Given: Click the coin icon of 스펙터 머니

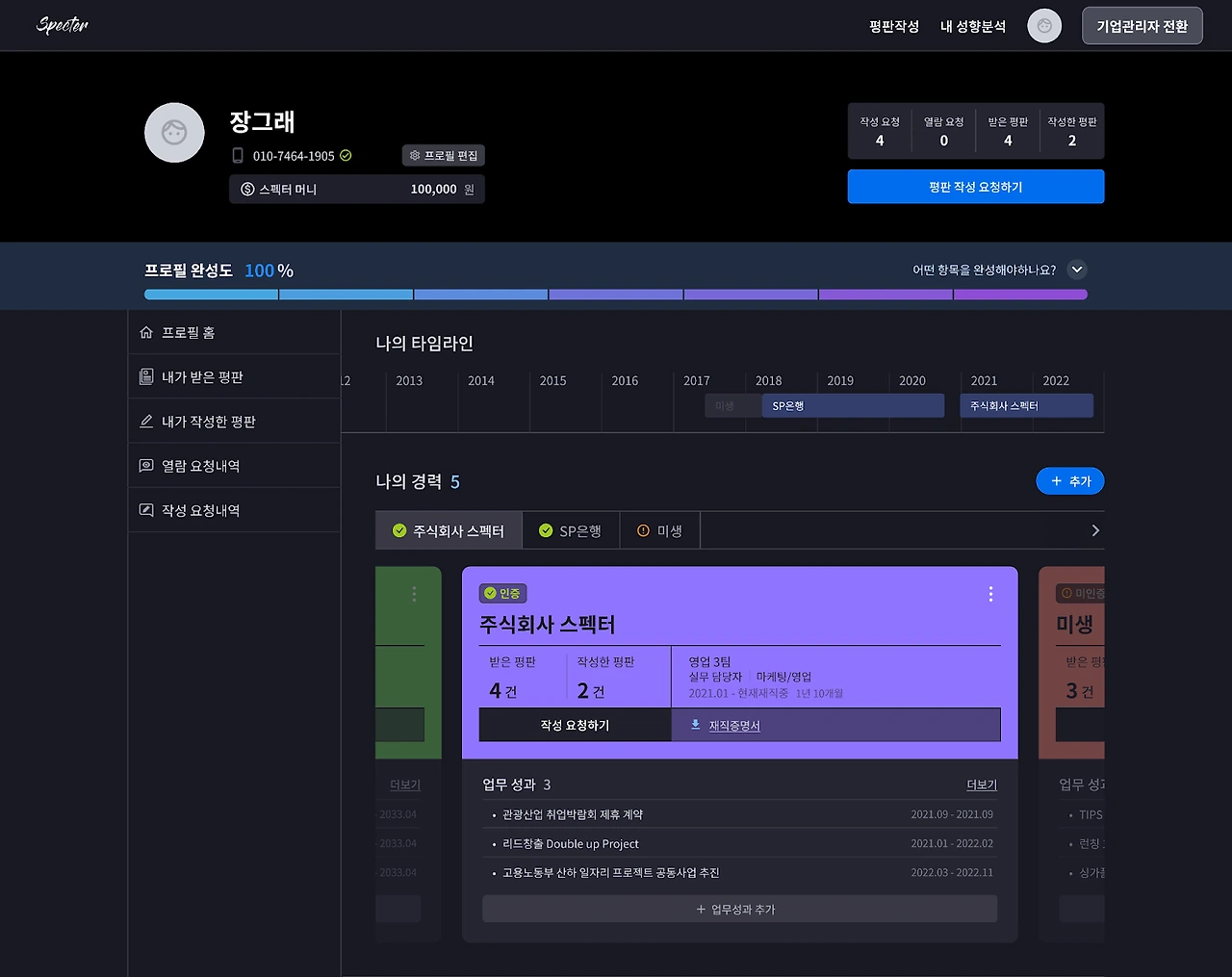Looking at the screenshot, I should 247,190.
